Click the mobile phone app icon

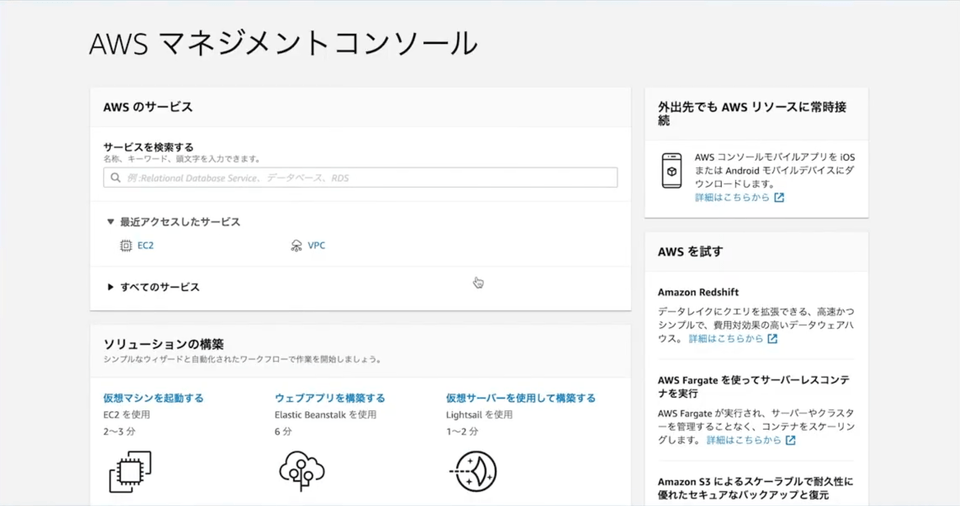click(672, 171)
